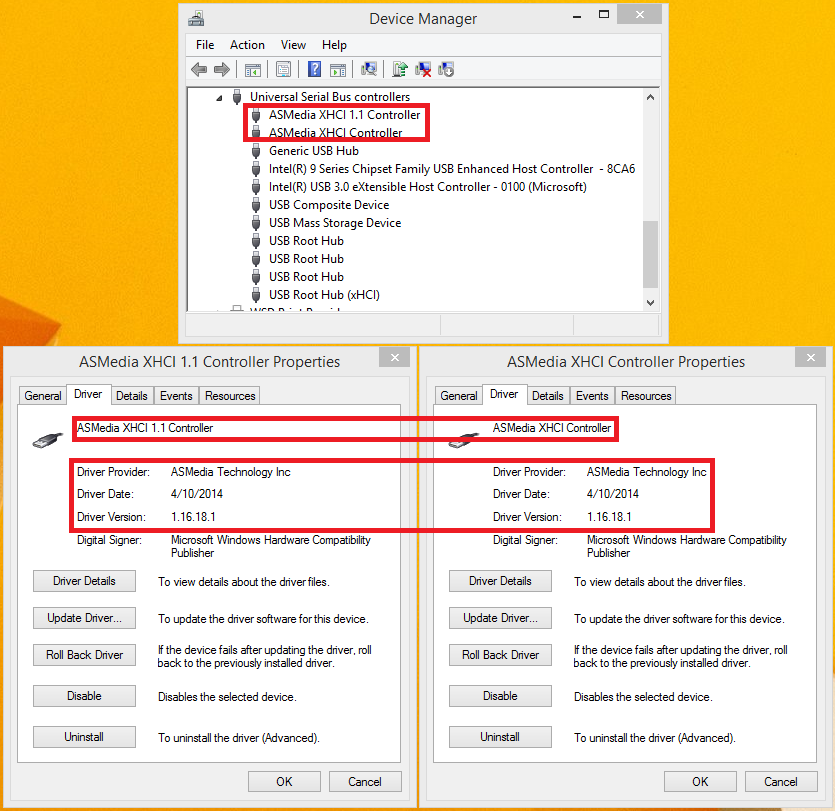
Task: Select USB Root Hub (xHCI) entry
Action: [324, 295]
